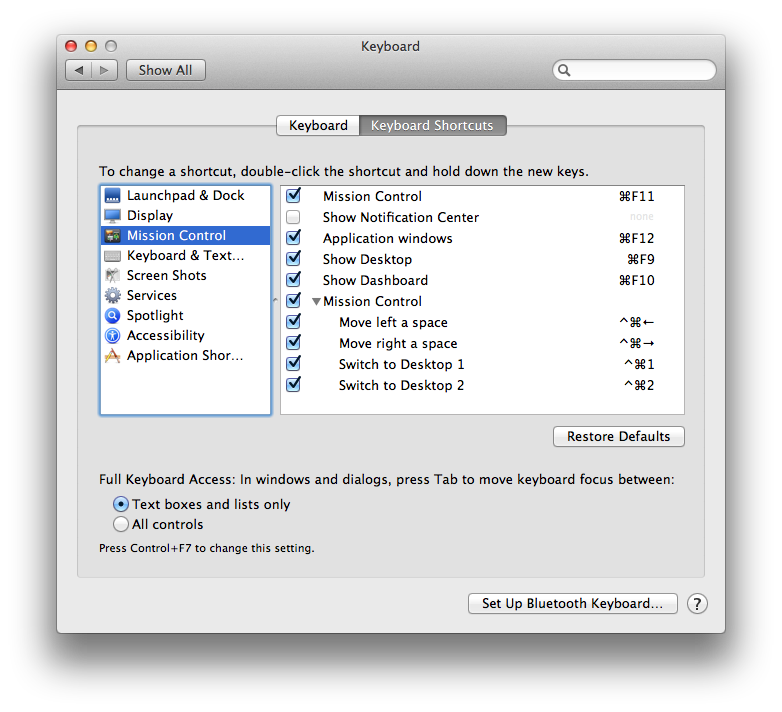This screenshot has height=712, width=782.
Task: Click the search magnifier icon
Action: pyautogui.click(x=564, y=70)
